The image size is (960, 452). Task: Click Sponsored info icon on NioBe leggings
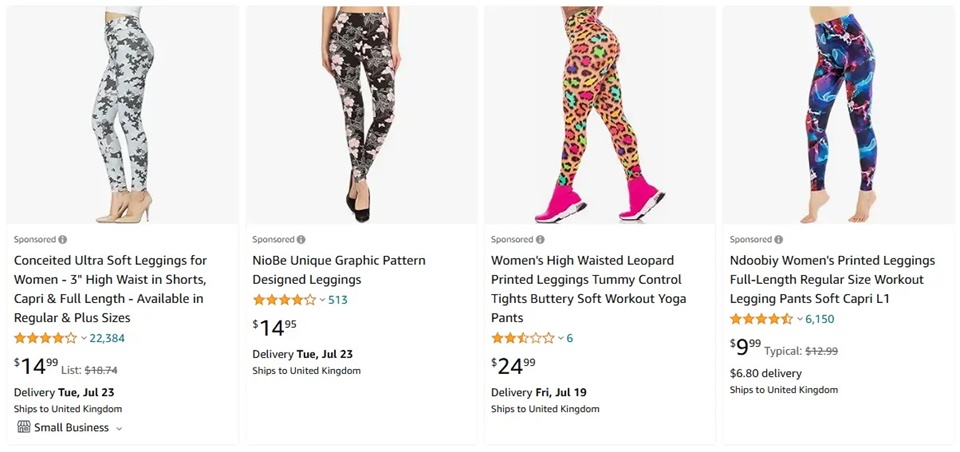click(x=301, y=240)
